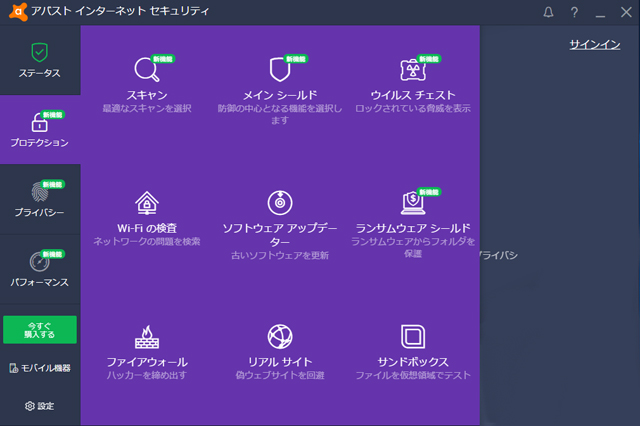Viewport: 640px width, 426px height.
Task: Click the ステータス shield check icon
Action: click(40, 52)
